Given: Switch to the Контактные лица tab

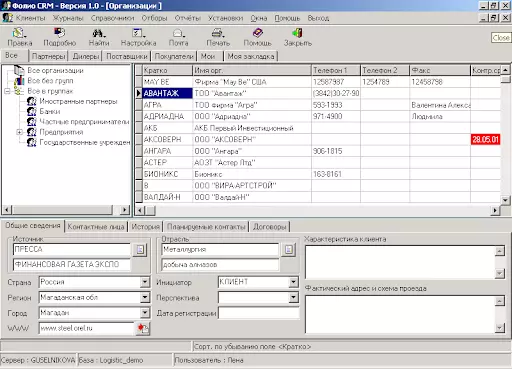Looking at the screenshot, I should pyautogui.click(x=96, y=227).
